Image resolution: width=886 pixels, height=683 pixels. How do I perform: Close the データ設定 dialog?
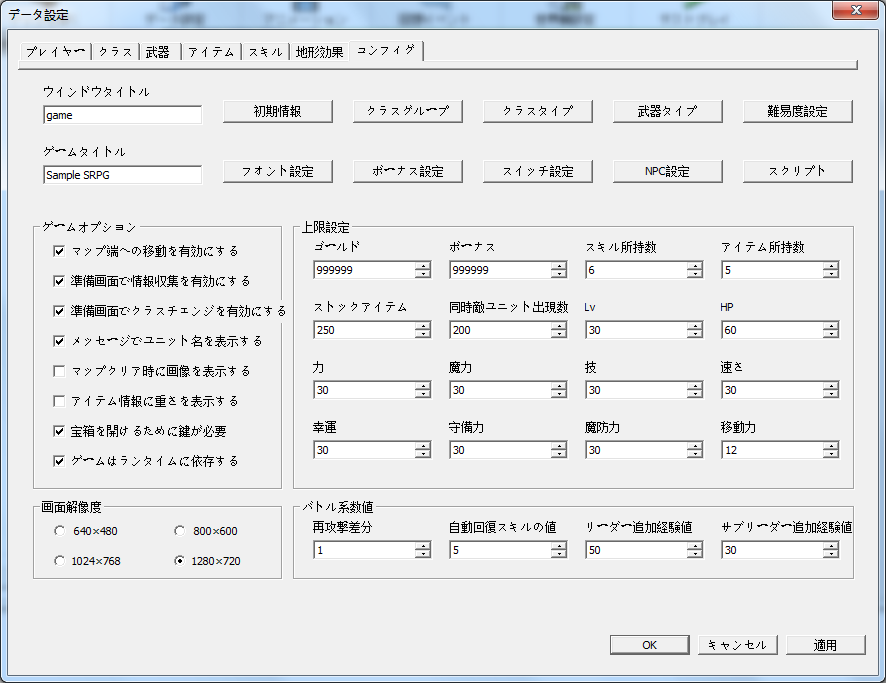855,10
